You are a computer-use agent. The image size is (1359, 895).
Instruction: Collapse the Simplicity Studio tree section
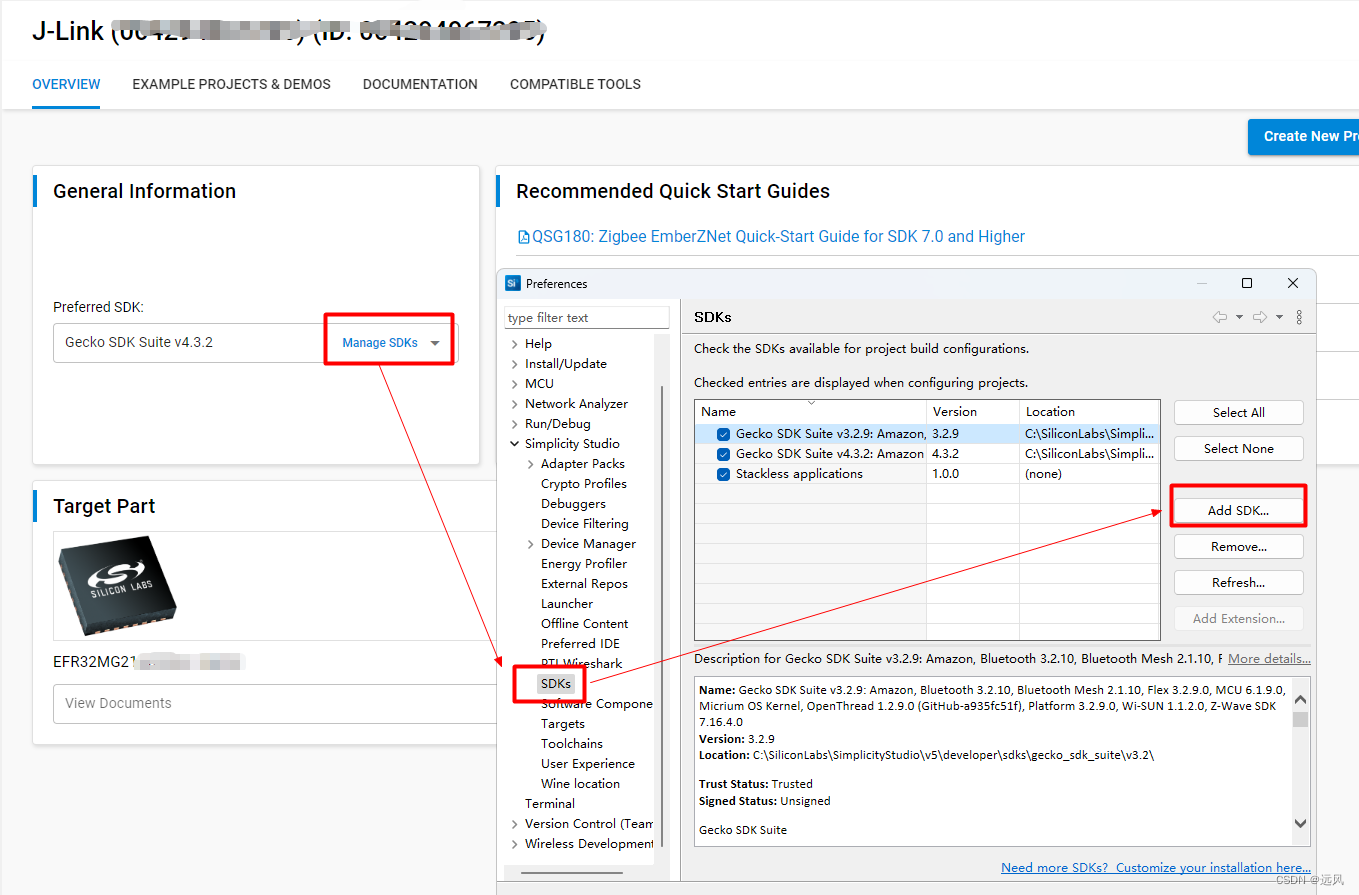coord(513,443)
